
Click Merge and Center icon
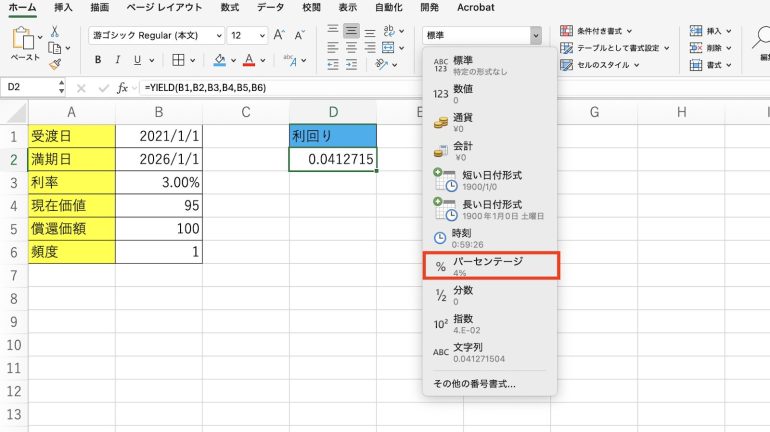388,48
